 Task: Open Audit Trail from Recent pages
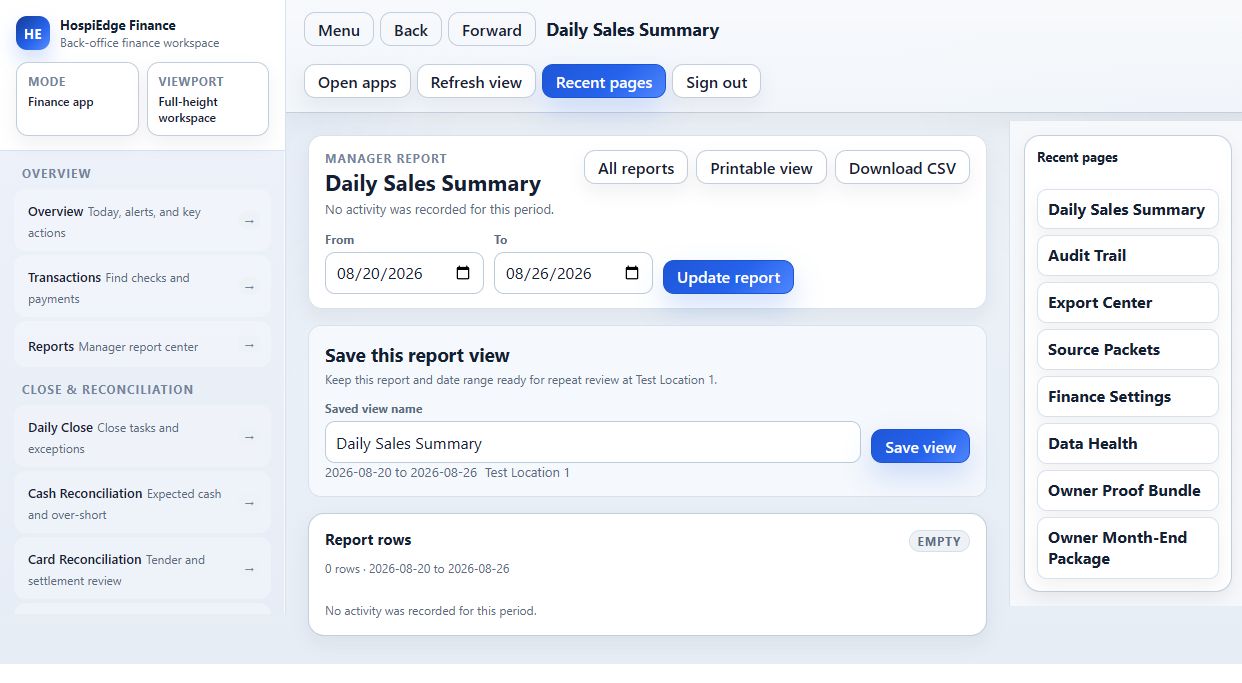(x=1127, y=255)
